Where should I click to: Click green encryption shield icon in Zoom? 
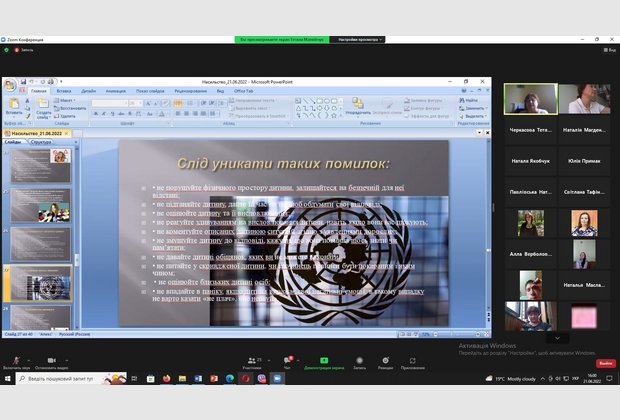click(x=6, y=50)
